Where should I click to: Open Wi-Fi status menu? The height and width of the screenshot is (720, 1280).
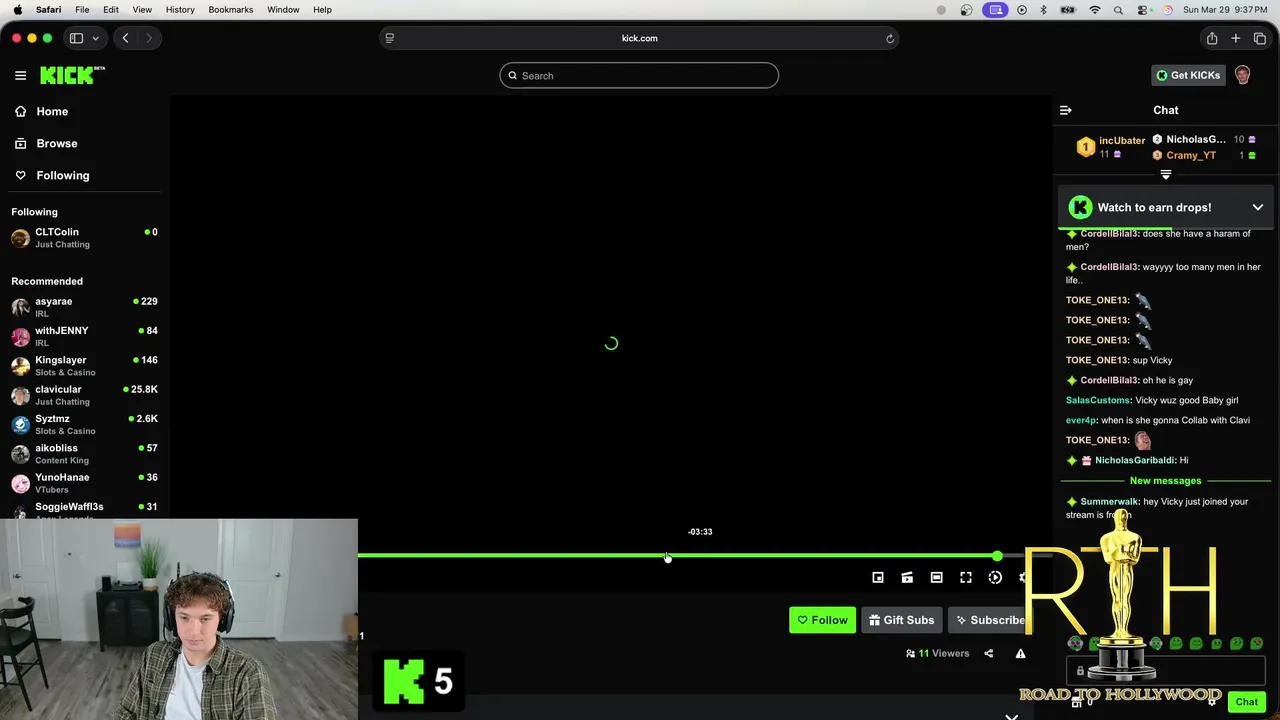[x=1094, y=9]
